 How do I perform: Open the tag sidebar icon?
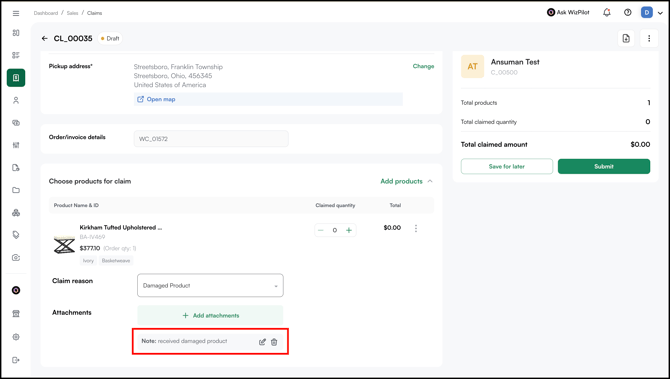click(x=16, y=235)
